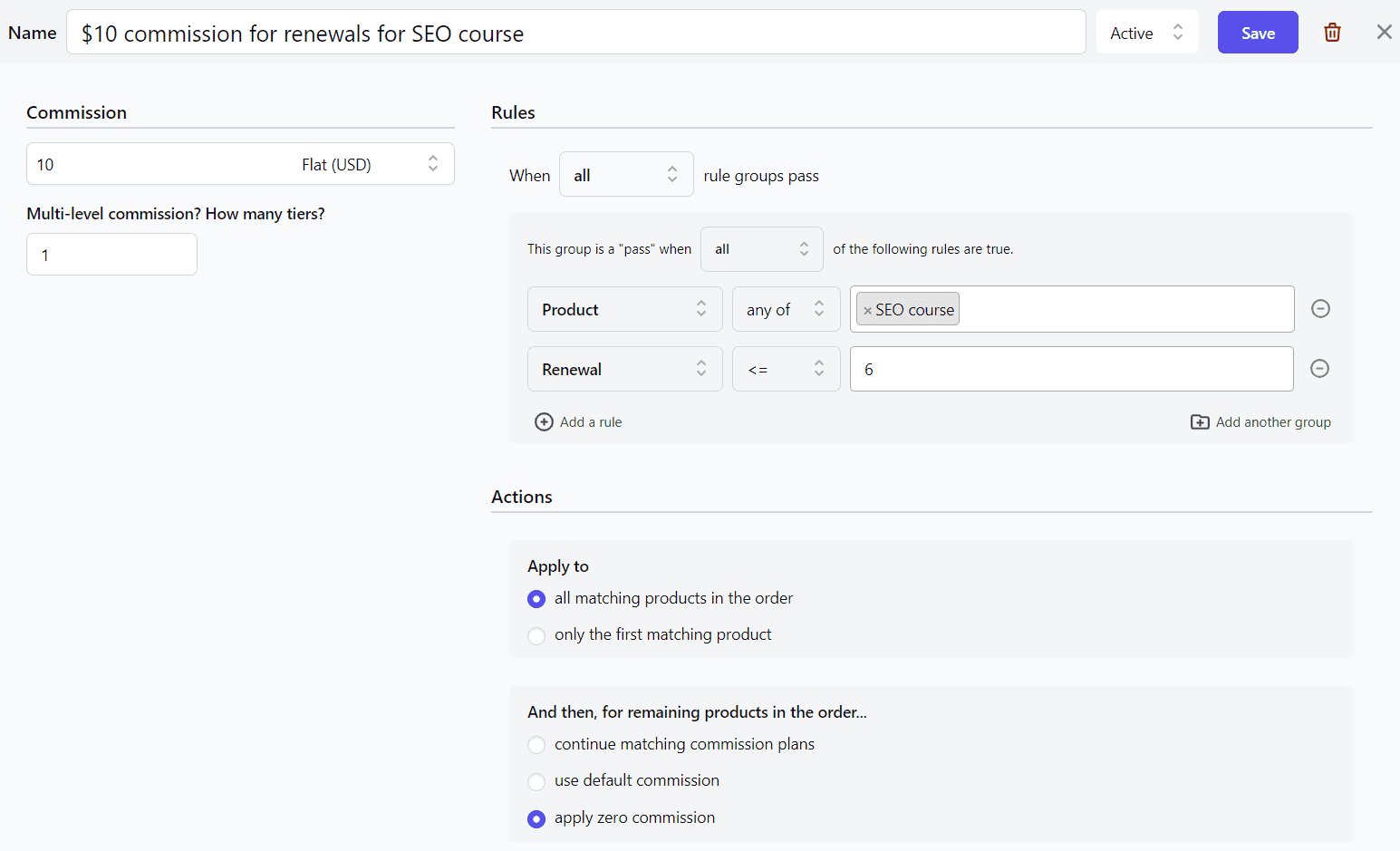Click the plan Name input field
Screen dimensions: 1400x851
(x=576, y=33)
